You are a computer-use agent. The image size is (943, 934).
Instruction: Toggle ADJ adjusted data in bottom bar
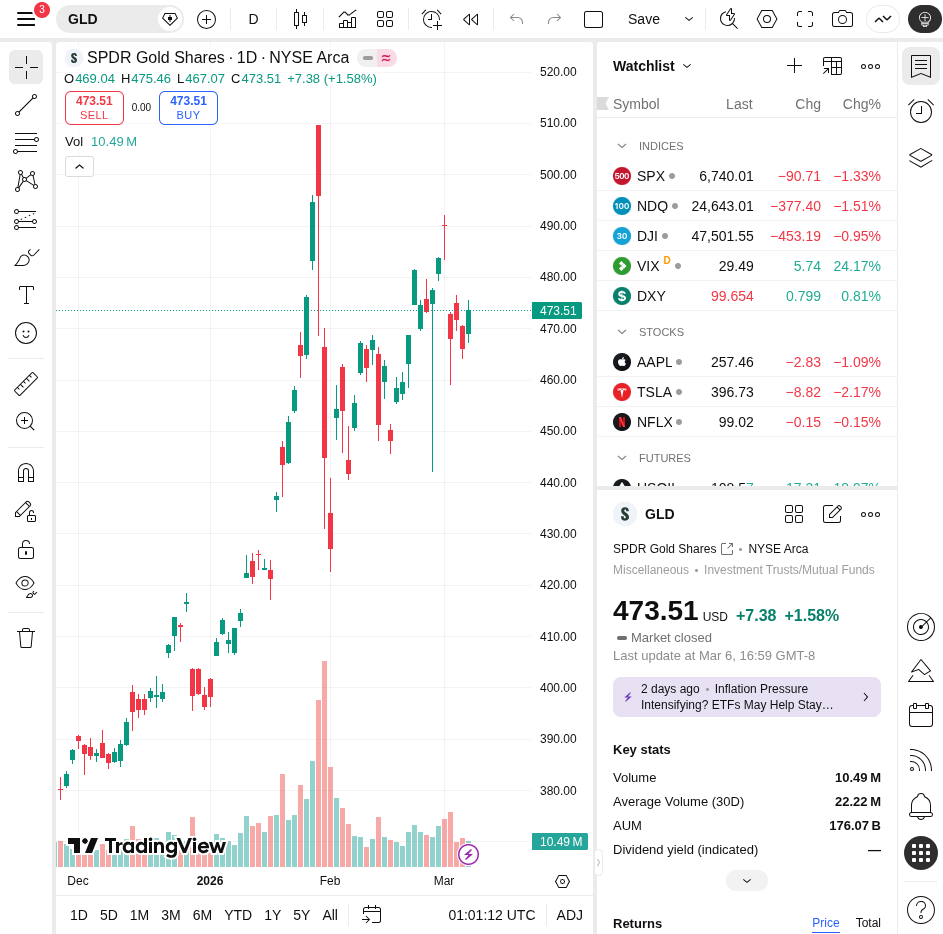click(569, 915)
